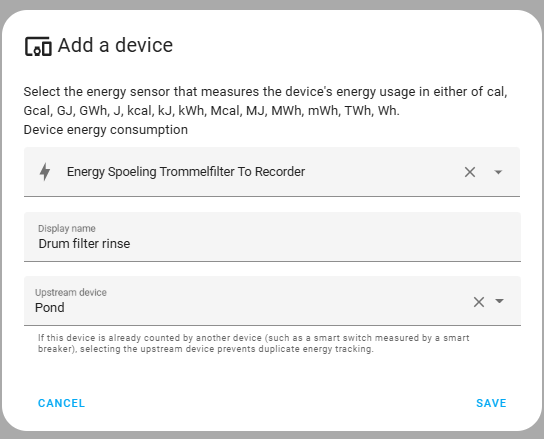544x439 pixels.
Task: Click the devices icon beside Add a device
Action: pos(38,46)
